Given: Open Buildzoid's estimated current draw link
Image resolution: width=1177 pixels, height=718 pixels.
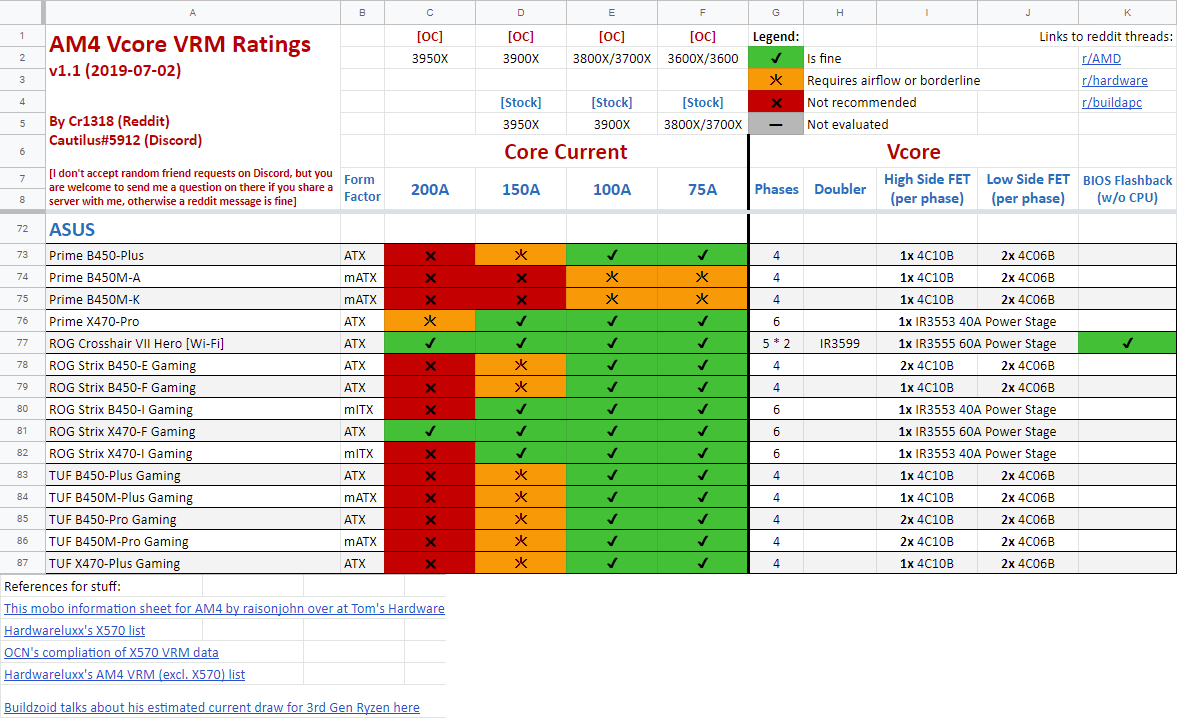Looking at the screenshot, I should click(212, 707).
